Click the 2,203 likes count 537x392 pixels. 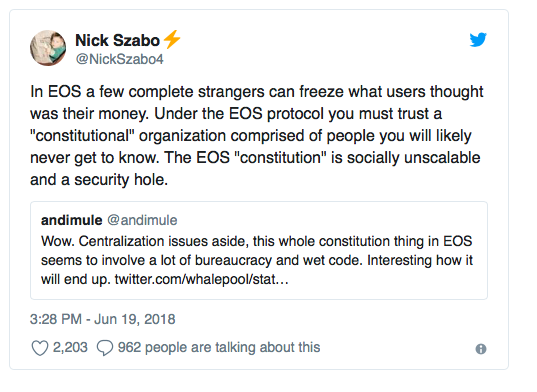(x=70, y=347)
